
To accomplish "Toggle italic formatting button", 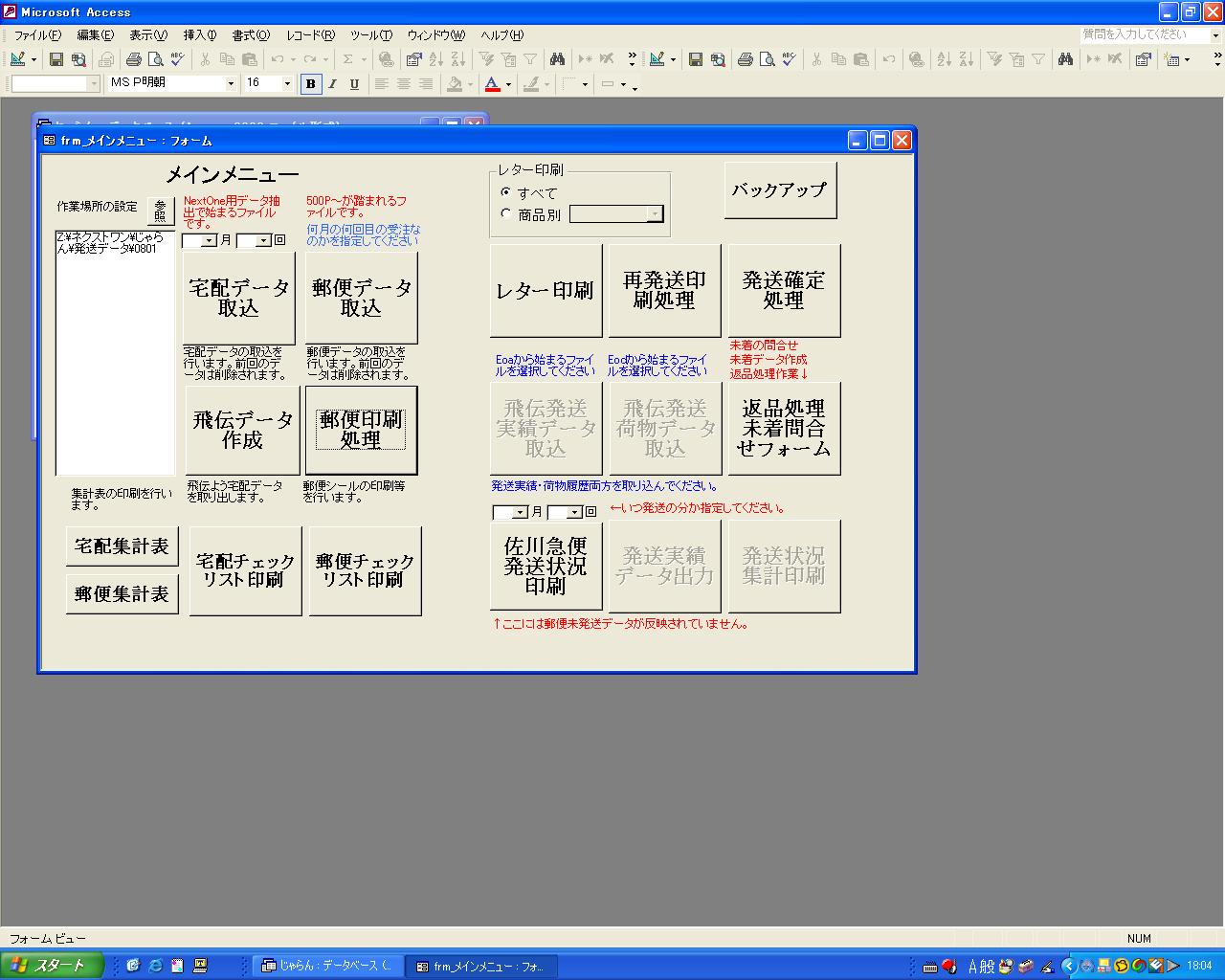I will tap(332, 84).
